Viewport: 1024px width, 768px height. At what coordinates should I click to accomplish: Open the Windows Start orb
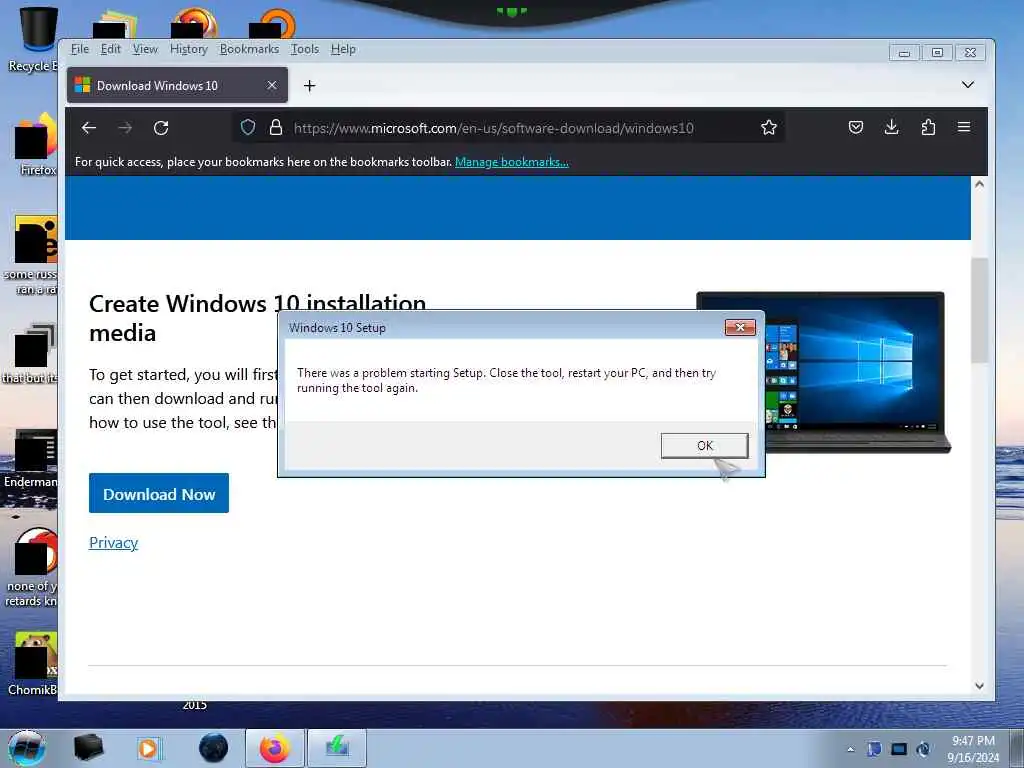point(27,748)
